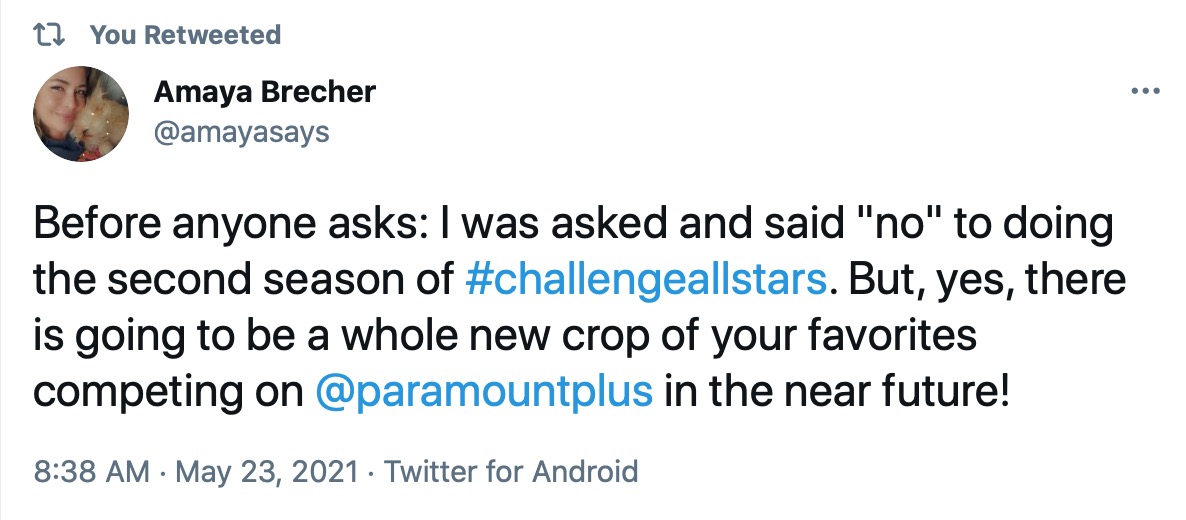Screen dimensions: 1186x520
Task: Open the Twitter for Android source link
Action: (511, 470)
